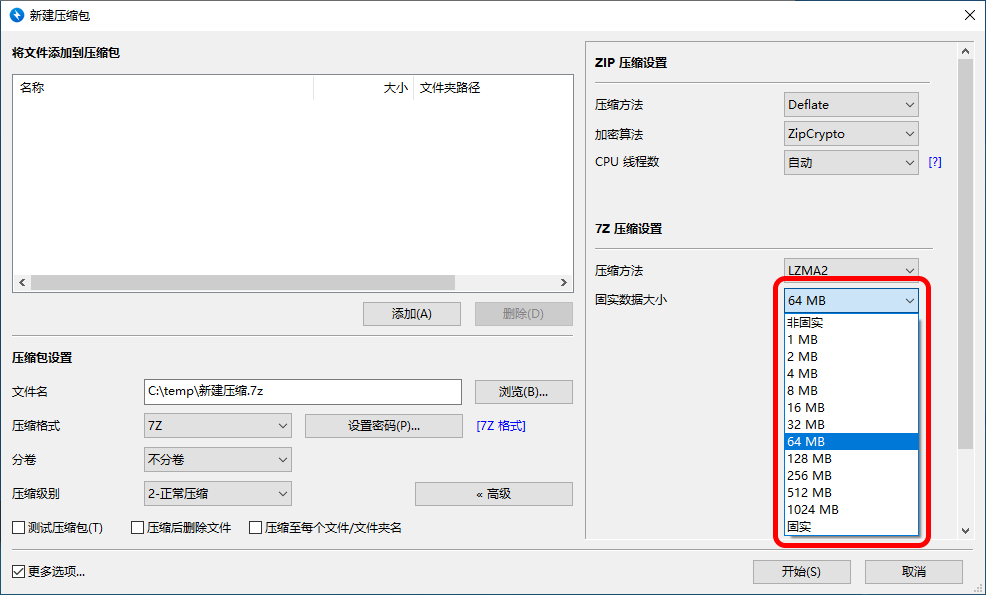
Task: Open the [7Z 格式] help link
Action: (501, 426)
